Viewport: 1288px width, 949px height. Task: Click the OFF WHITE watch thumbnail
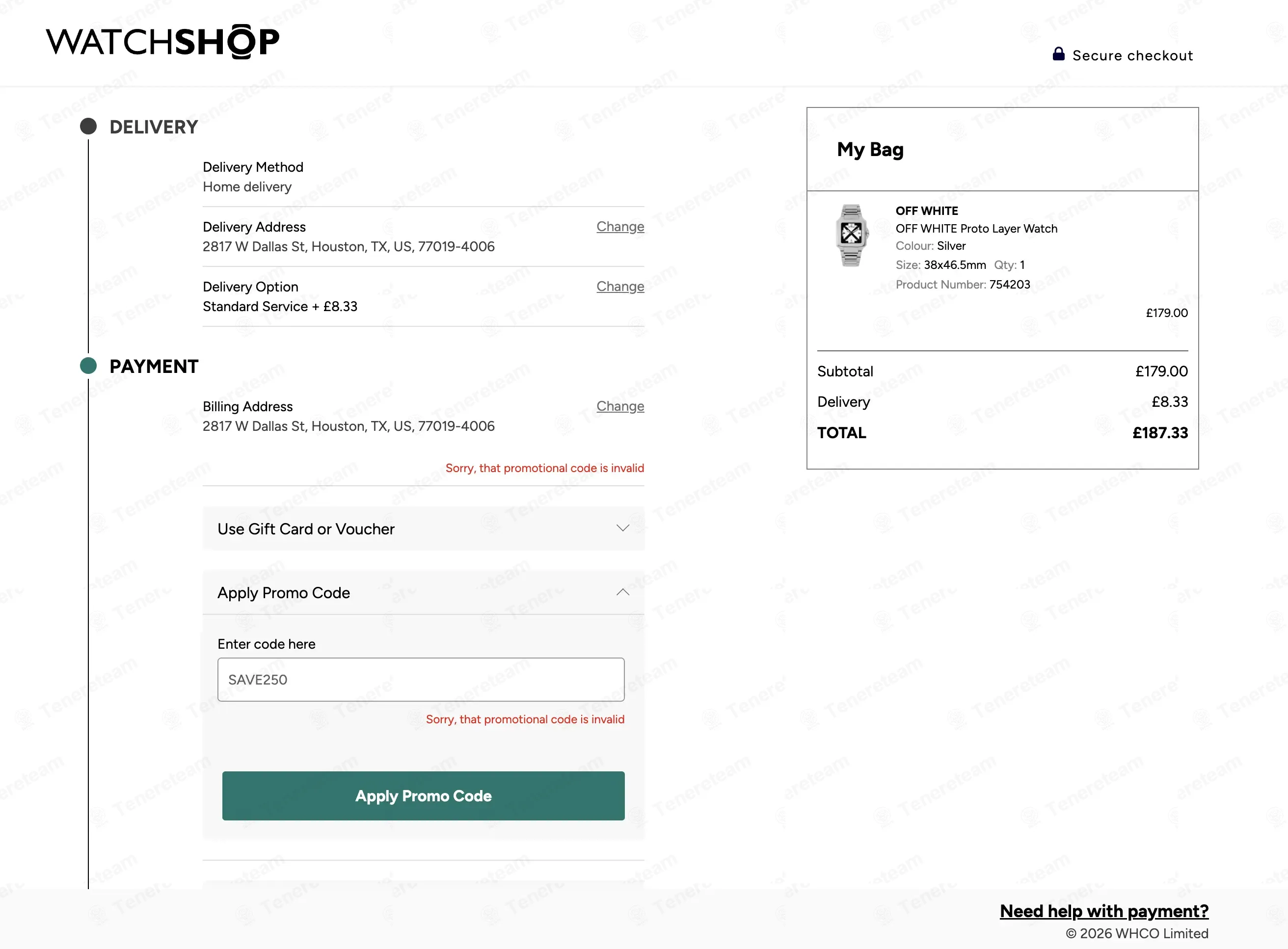pos(852,236)
